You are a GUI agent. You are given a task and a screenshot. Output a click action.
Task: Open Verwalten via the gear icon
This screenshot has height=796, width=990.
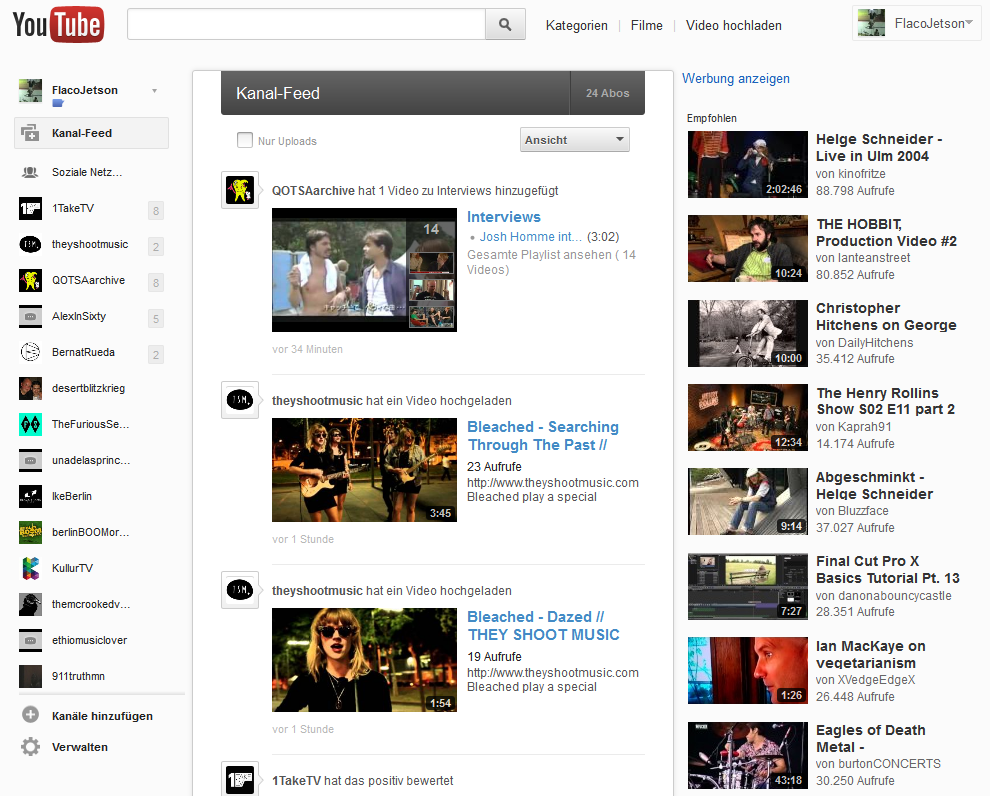pyautogui.click(x=31, y=747)
